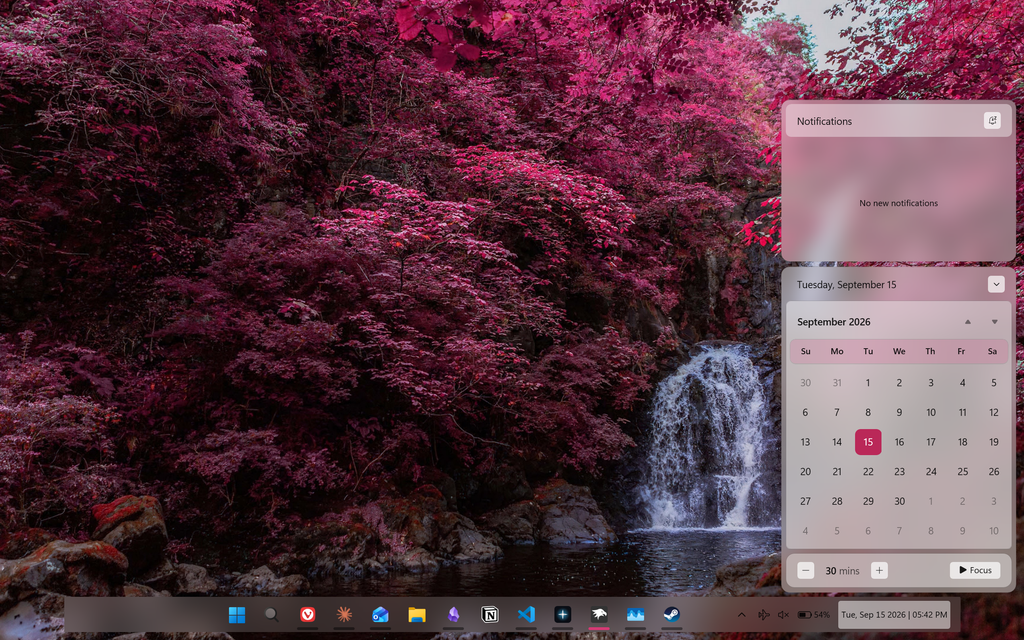Screen dimensions: 1024x640
Task: Select September 30 in the calendar
Action: coord(899,502)
